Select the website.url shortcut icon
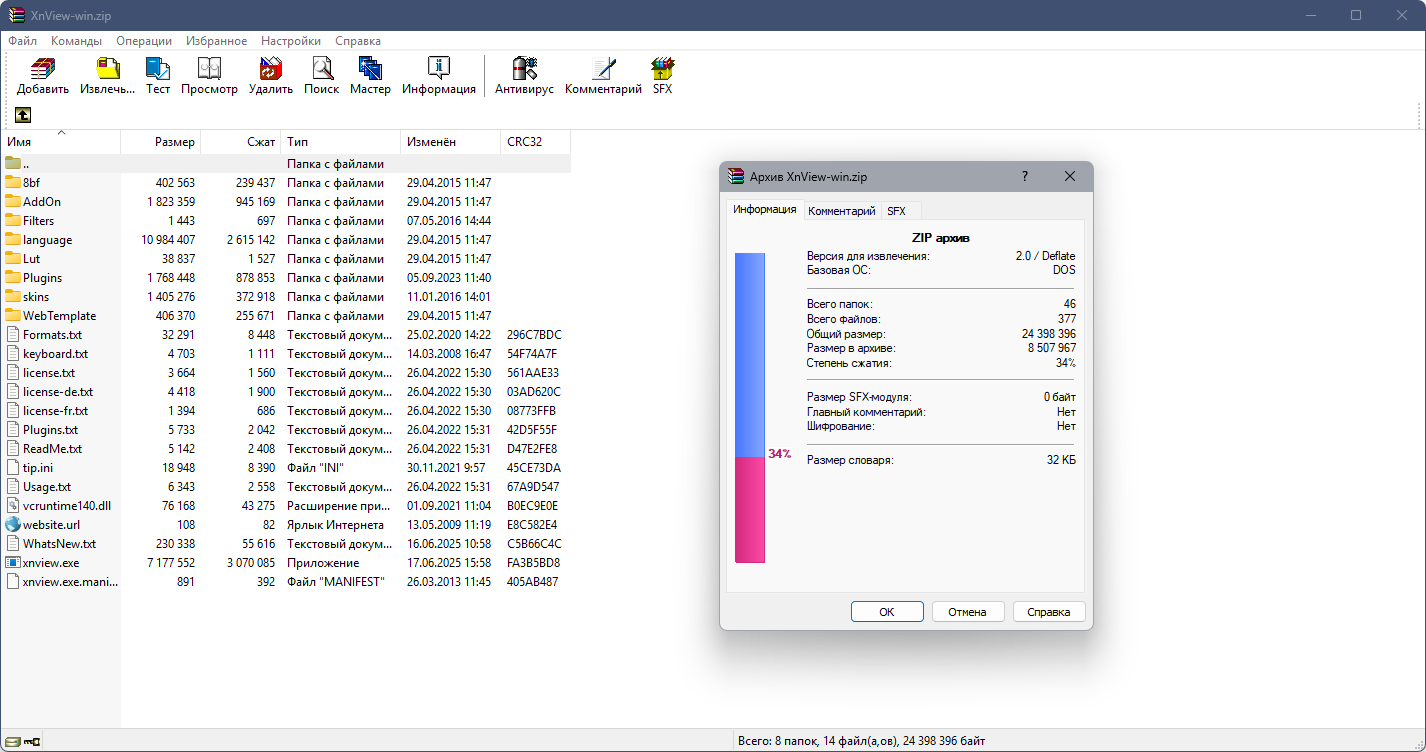 tap(13, 525)
